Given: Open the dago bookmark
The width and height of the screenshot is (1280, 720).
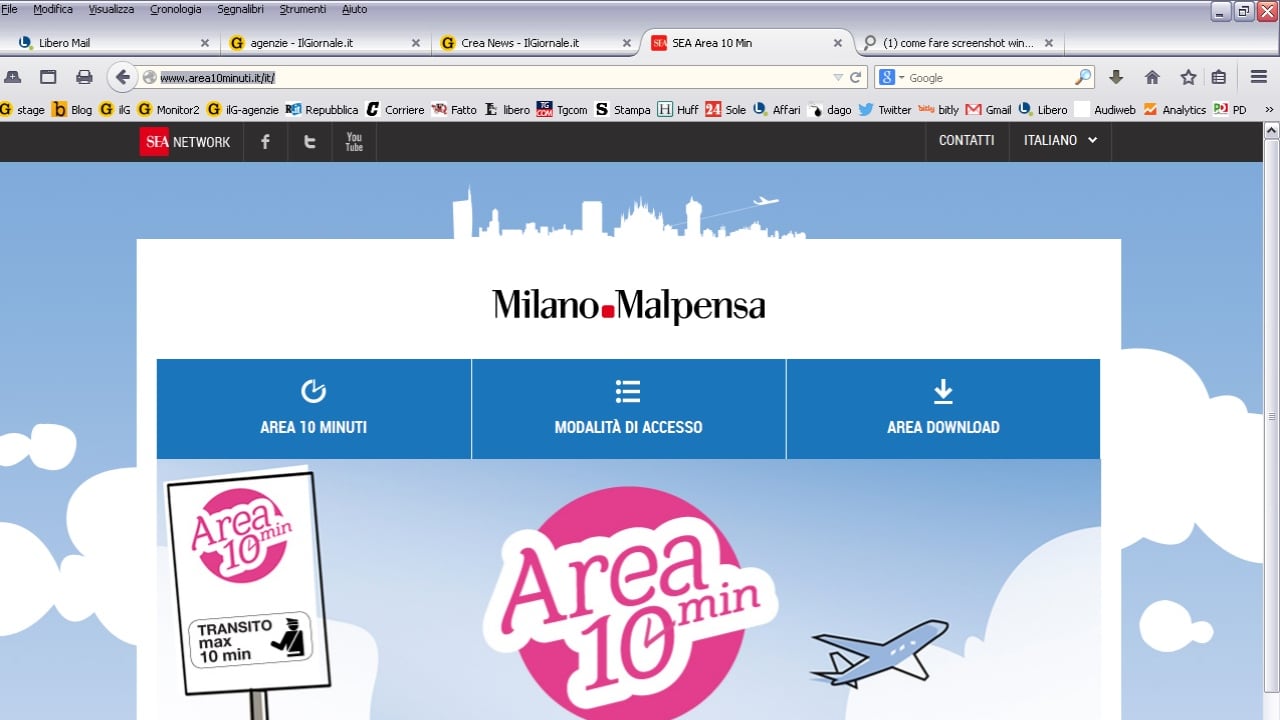Looking at the screenshot, I should pos(829,110).
